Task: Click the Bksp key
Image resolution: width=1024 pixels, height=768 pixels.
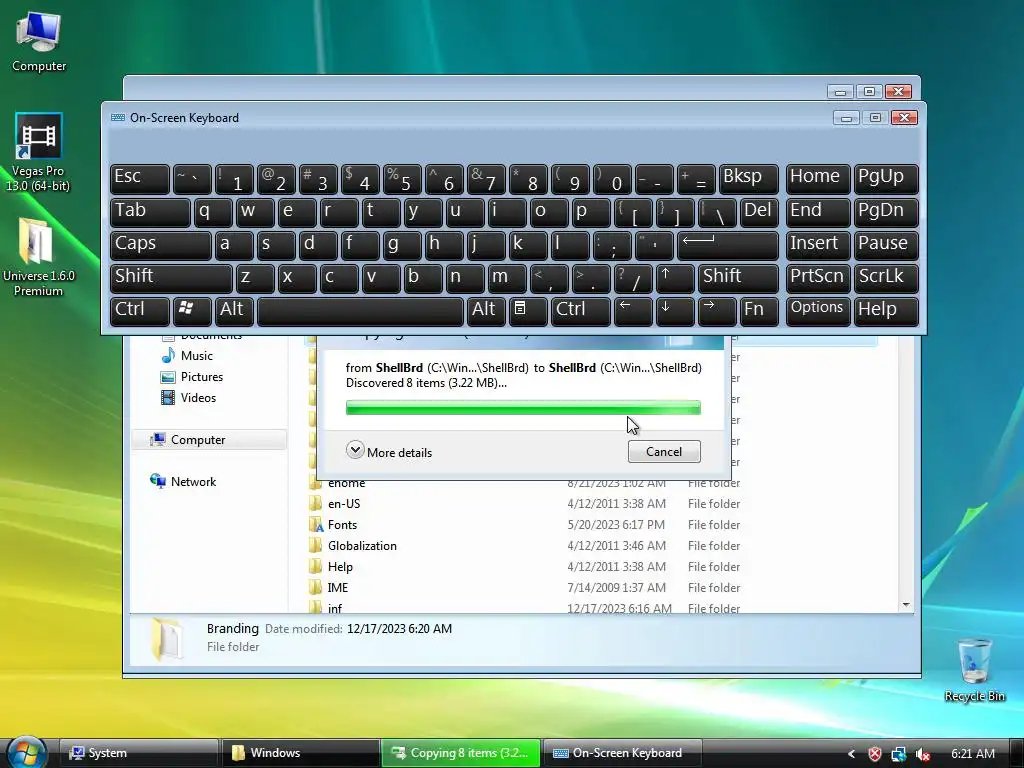Action: 748,179
